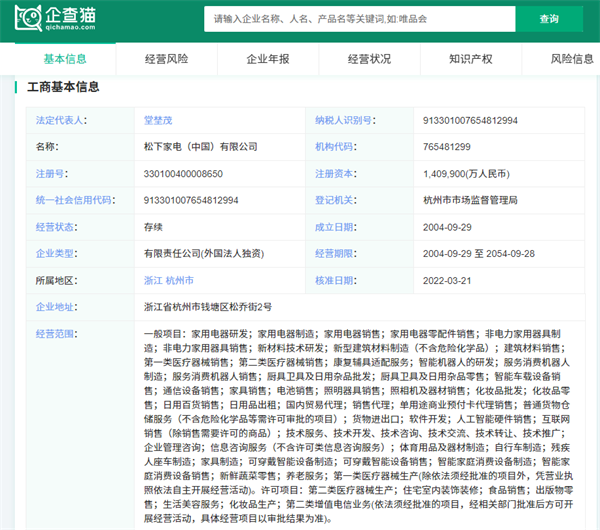The width and height of the screenshot is (600, 530).
Task: Select organization code 765481299
Action: (447, 147)
